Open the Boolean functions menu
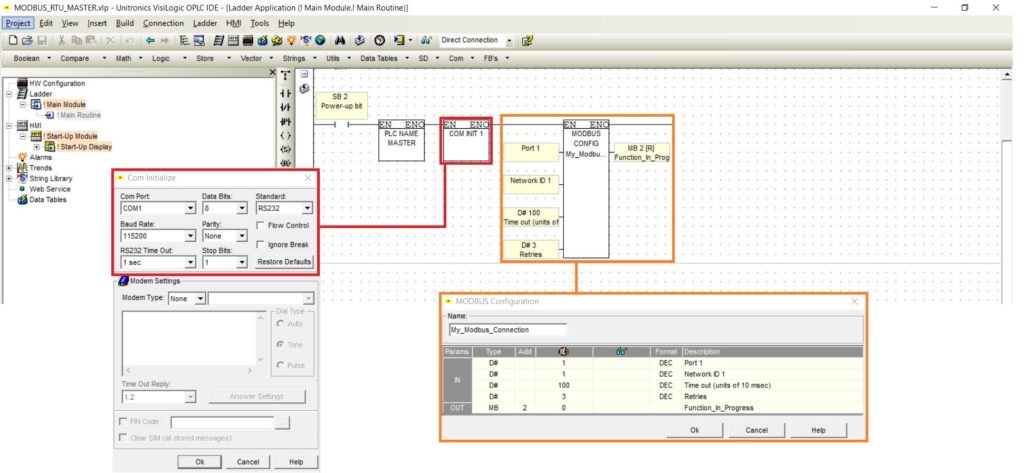This screenshot has height=473, width=1024. (32, 58)
